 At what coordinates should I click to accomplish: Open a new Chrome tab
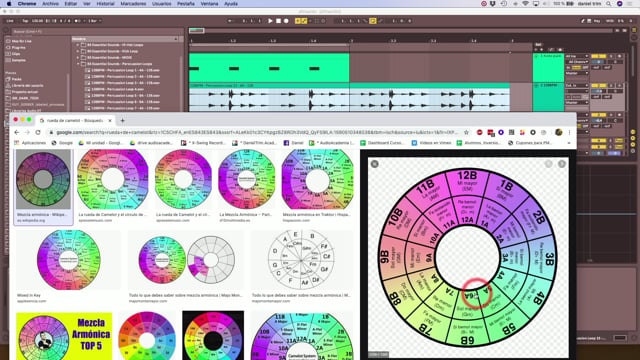point(122,120)
